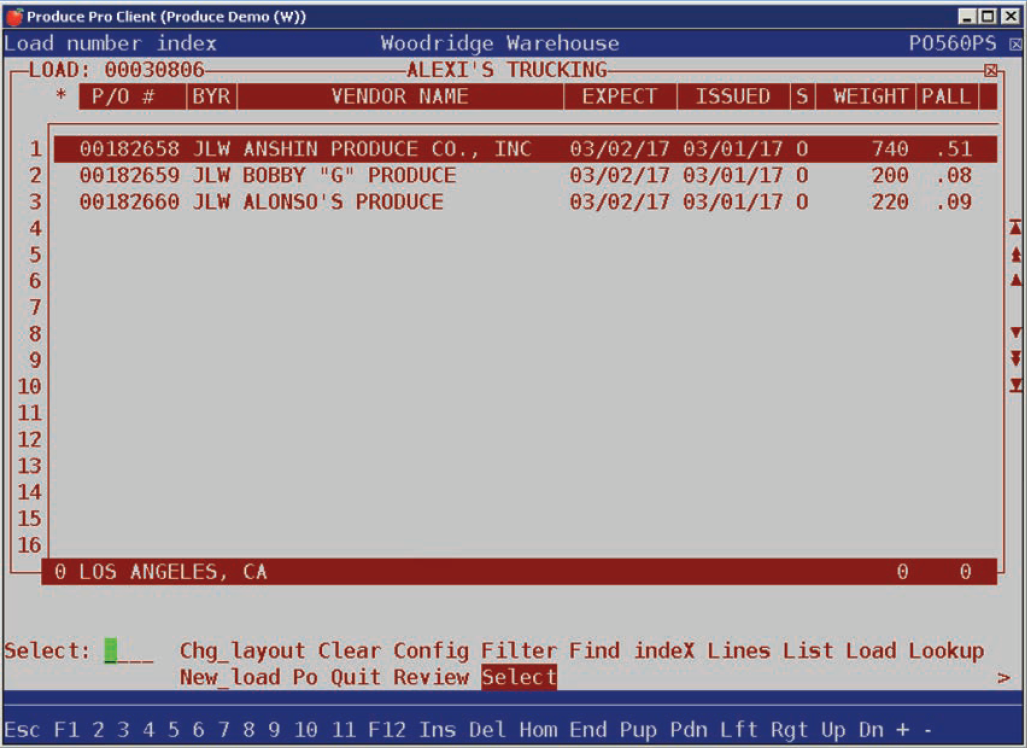Click the F12 key in function bar

(x=386, y=730)
